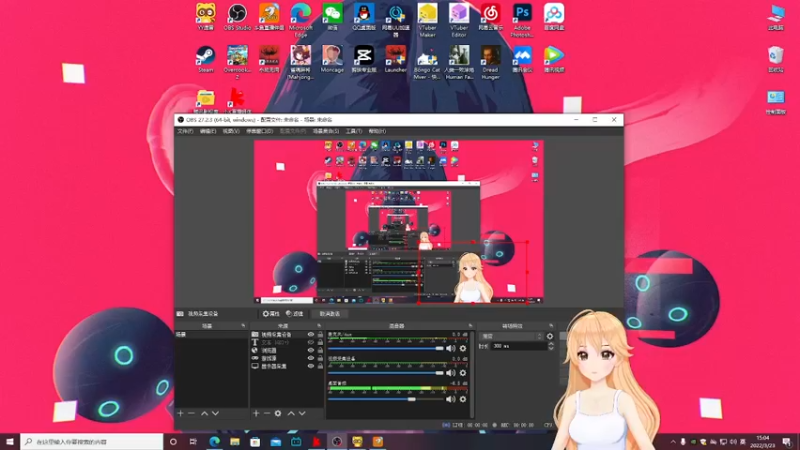Remove selected scene with minus button
Image resolution: width=800 pixels, height=450 pixels.
click(x=191, y=413)
